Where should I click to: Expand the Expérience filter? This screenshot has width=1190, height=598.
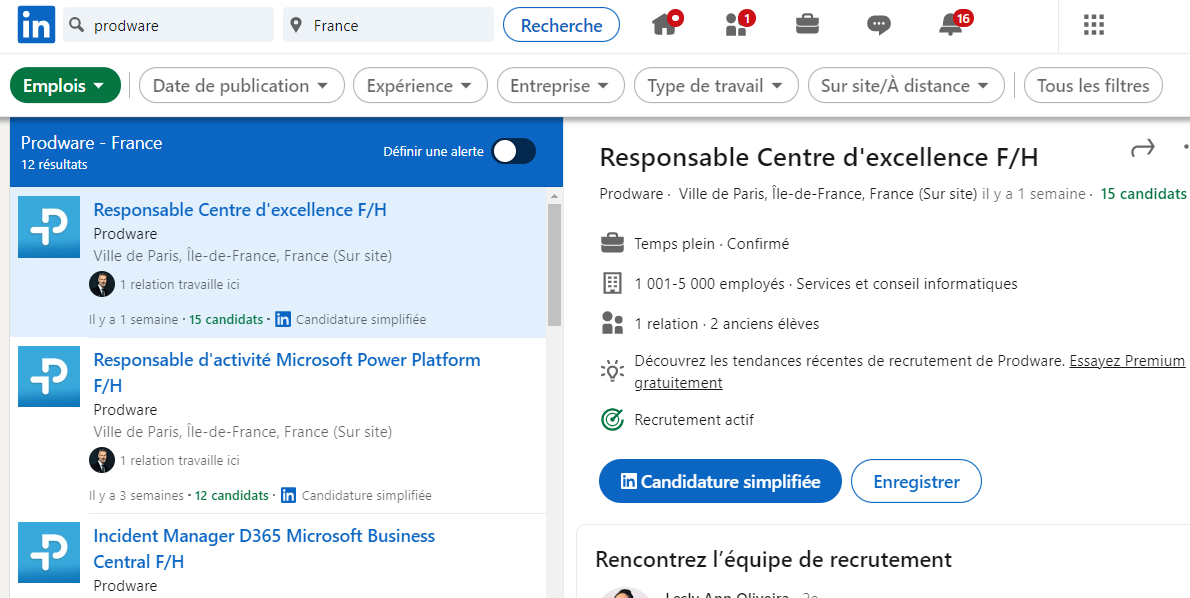pos(420,85)
